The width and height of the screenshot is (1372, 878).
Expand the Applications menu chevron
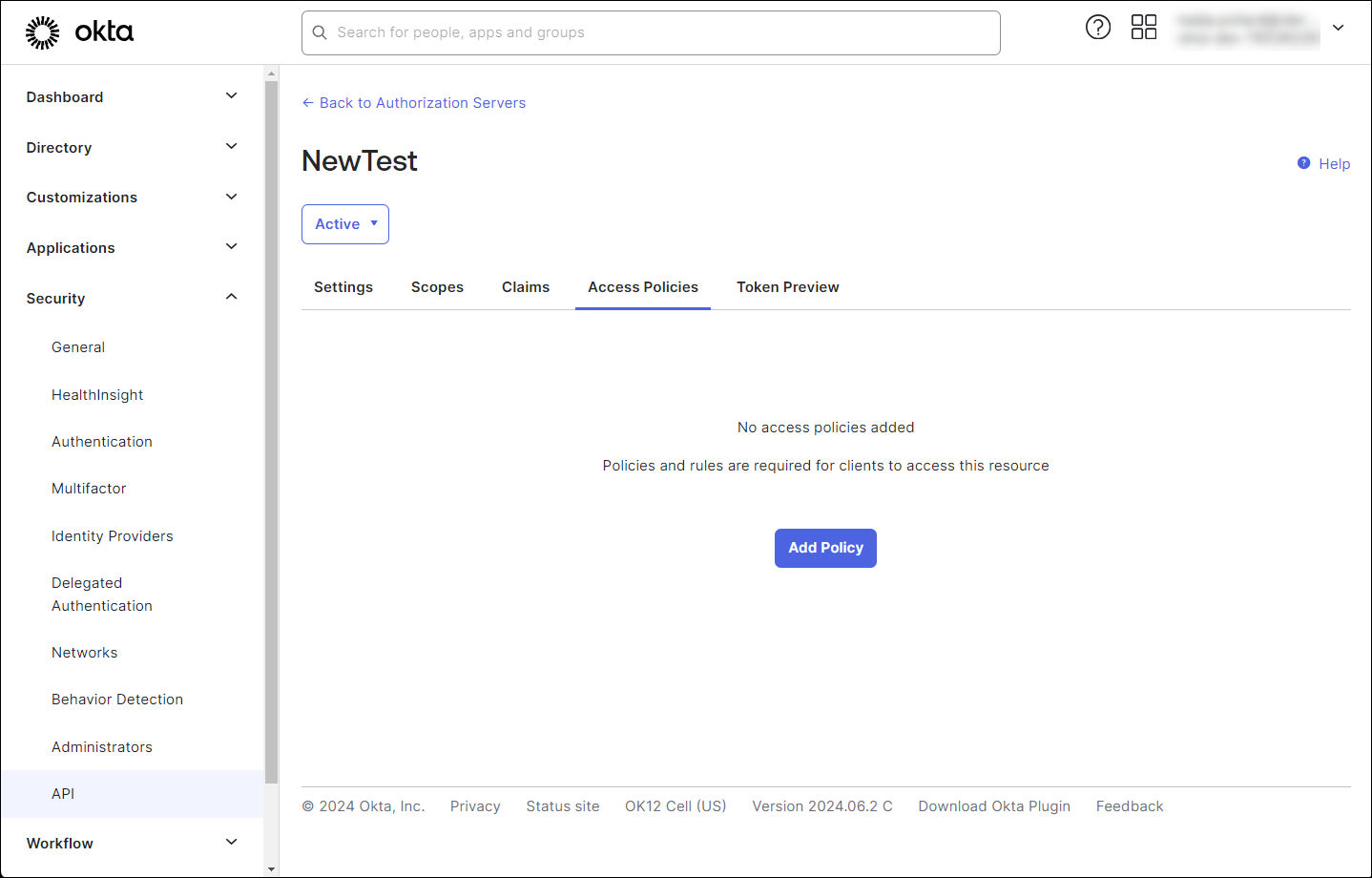click(x=231, y=246)
